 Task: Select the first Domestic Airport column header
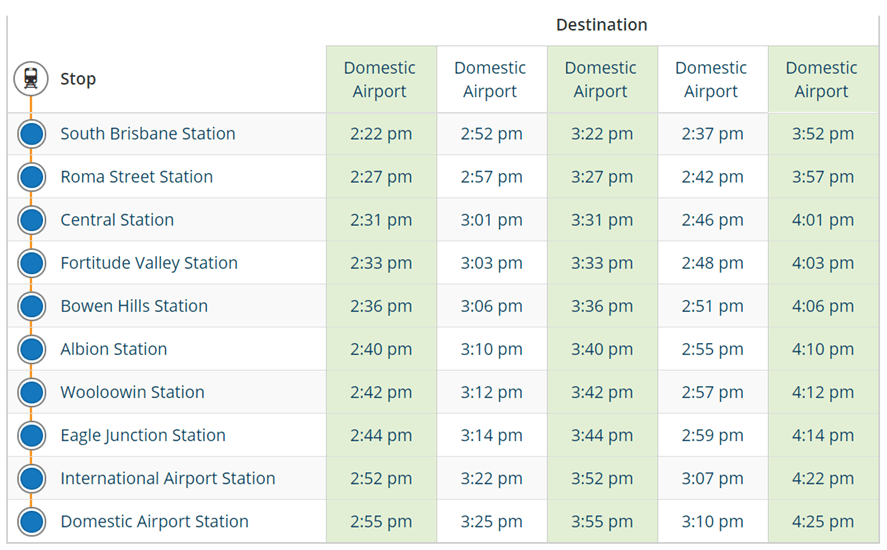(x=380, y=79)
